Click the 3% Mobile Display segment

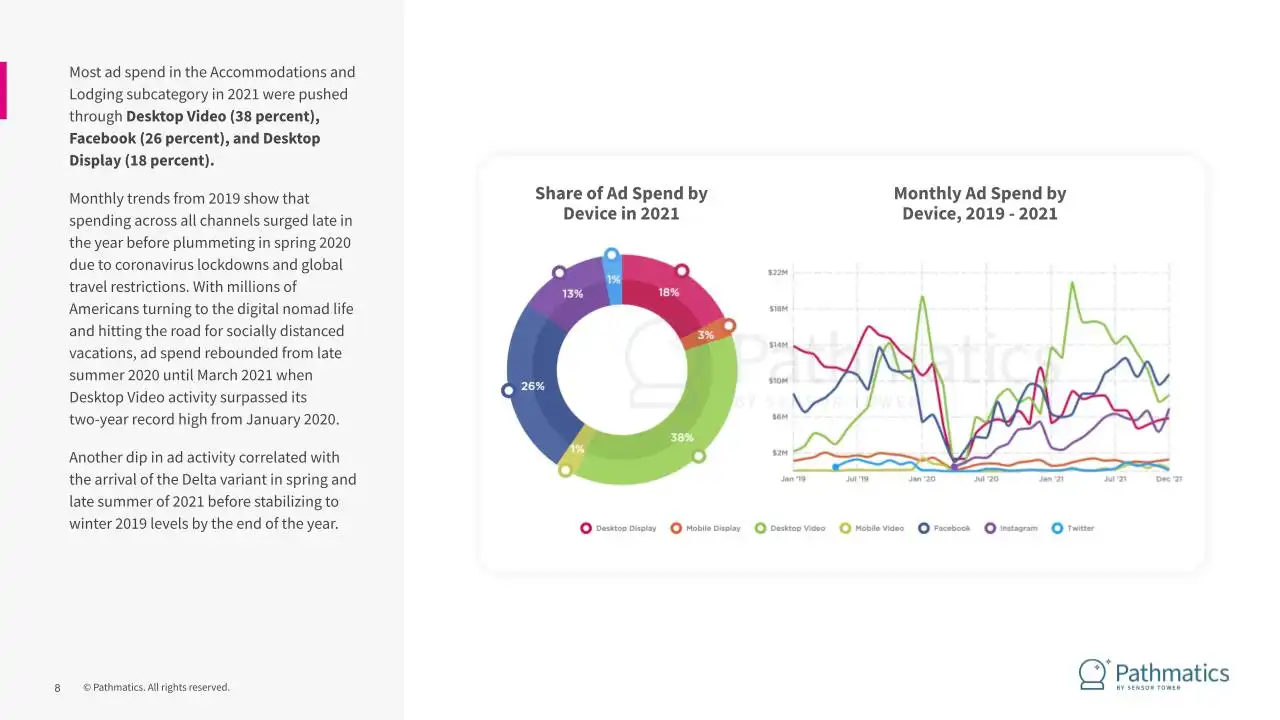706,335
